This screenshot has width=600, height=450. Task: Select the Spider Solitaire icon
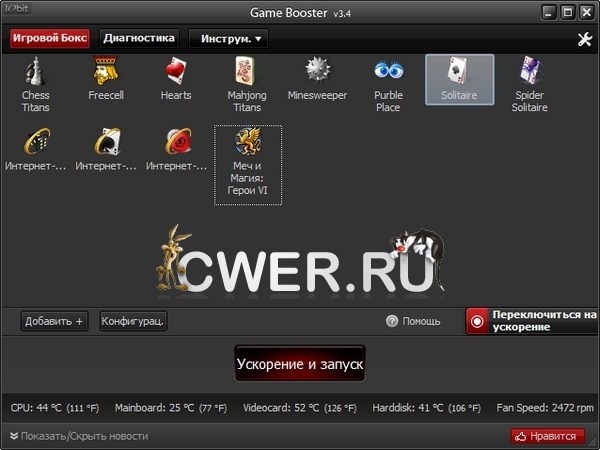pos(530,70)
